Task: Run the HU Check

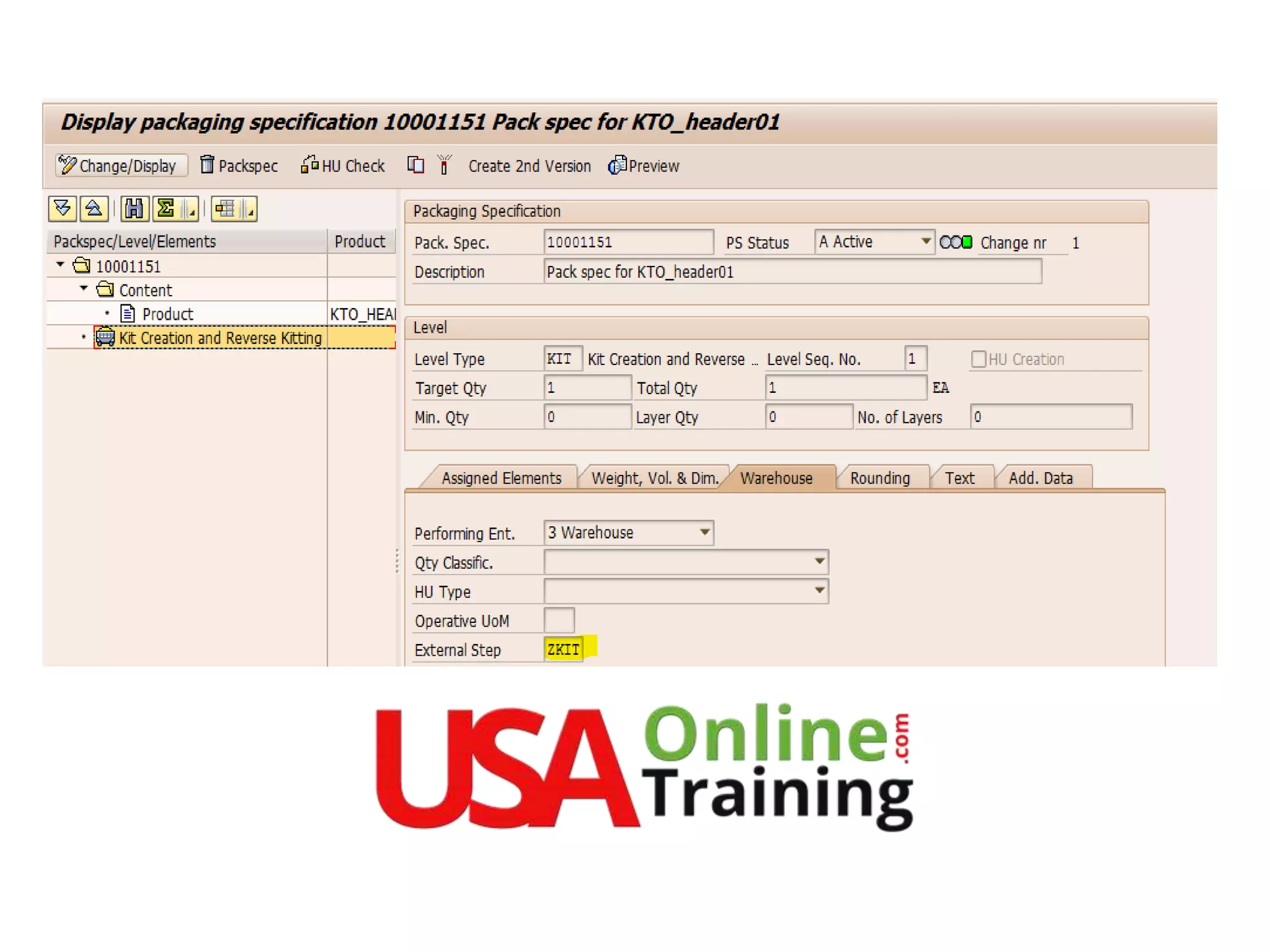Action: tap(343, 165)
